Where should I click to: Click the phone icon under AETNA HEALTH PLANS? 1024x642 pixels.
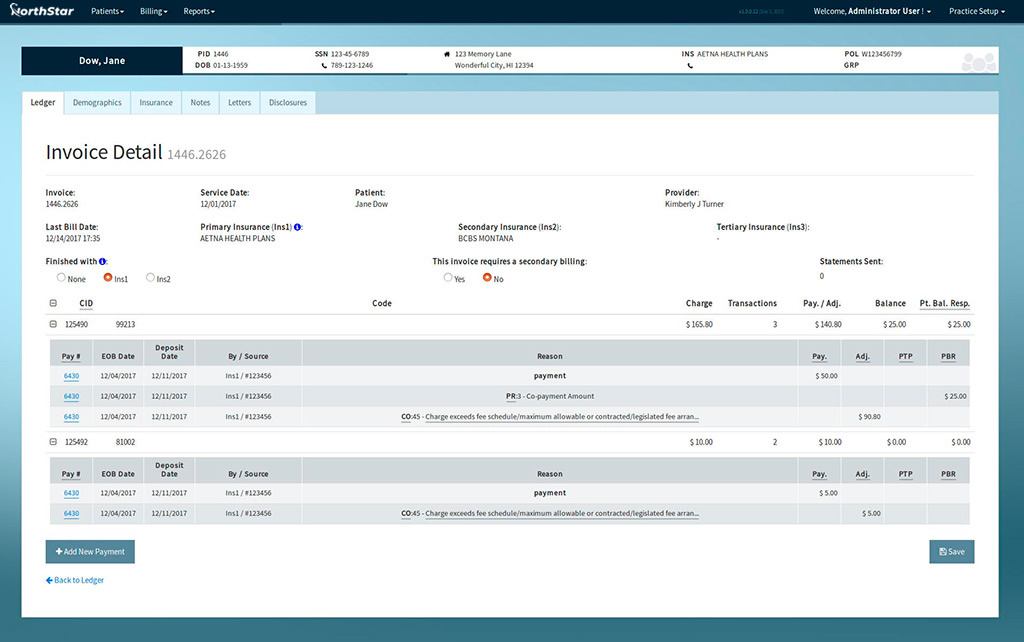pos(691,66)
